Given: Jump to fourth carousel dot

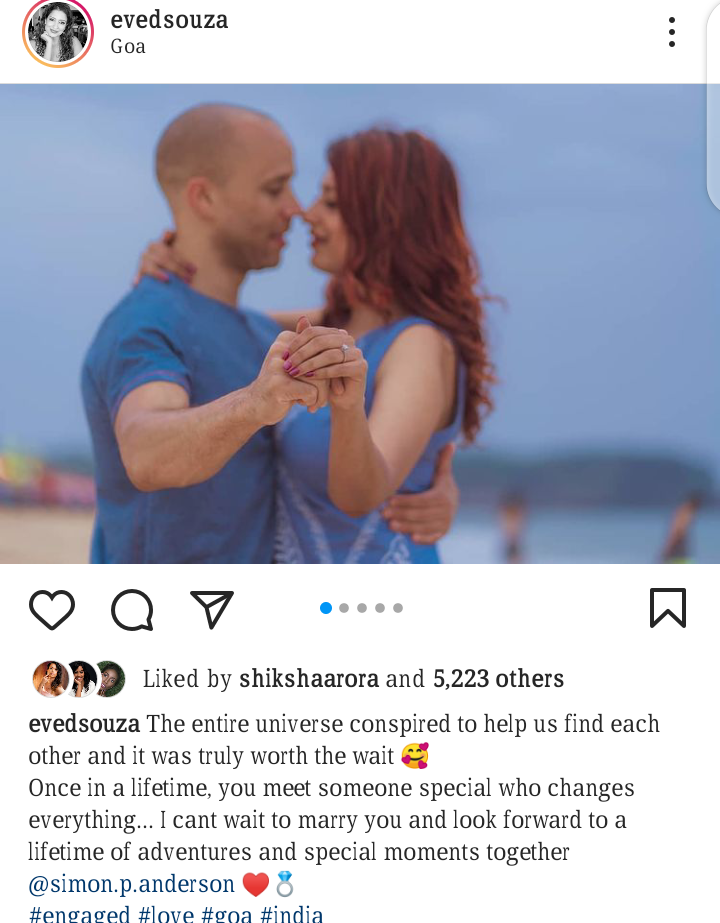Looking at the screenshot, I should (x=380, y=608).
